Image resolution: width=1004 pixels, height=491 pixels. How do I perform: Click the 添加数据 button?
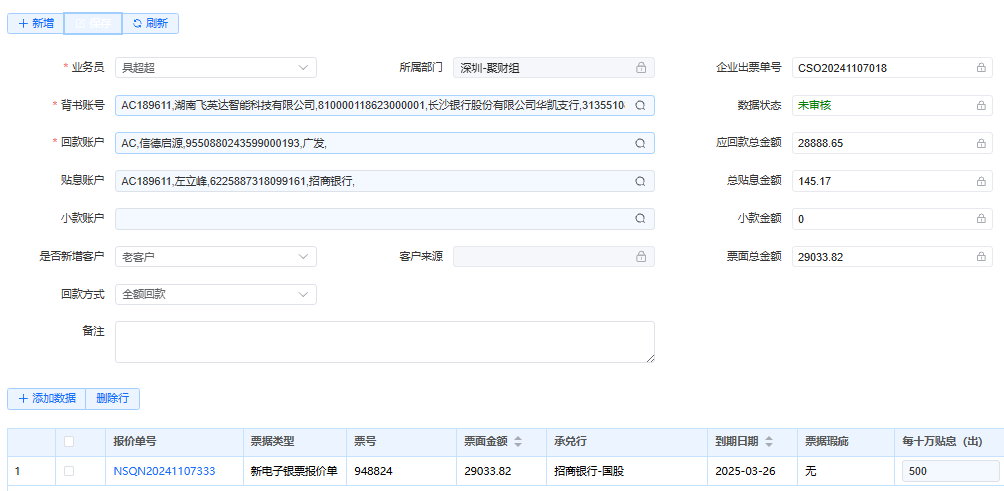tap(46, 398)
